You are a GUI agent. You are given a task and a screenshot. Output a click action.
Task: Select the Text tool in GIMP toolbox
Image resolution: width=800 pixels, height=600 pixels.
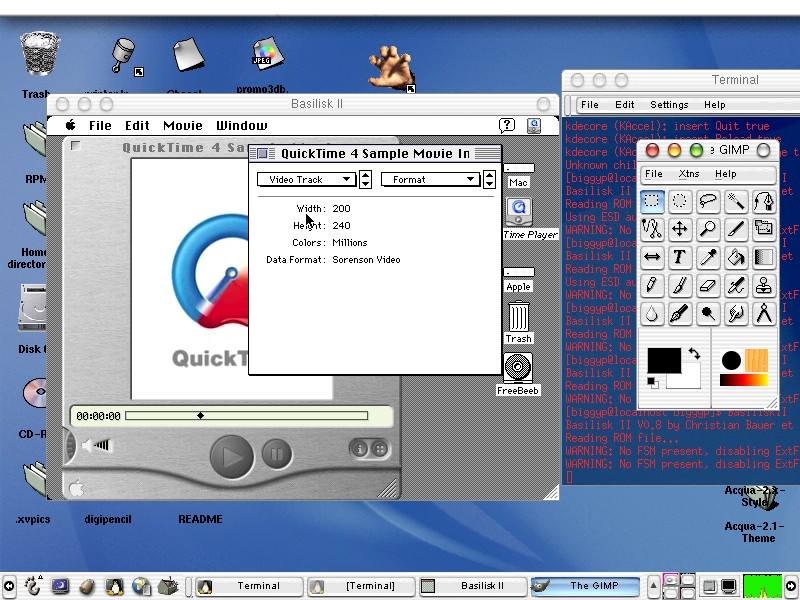[680, 257]
